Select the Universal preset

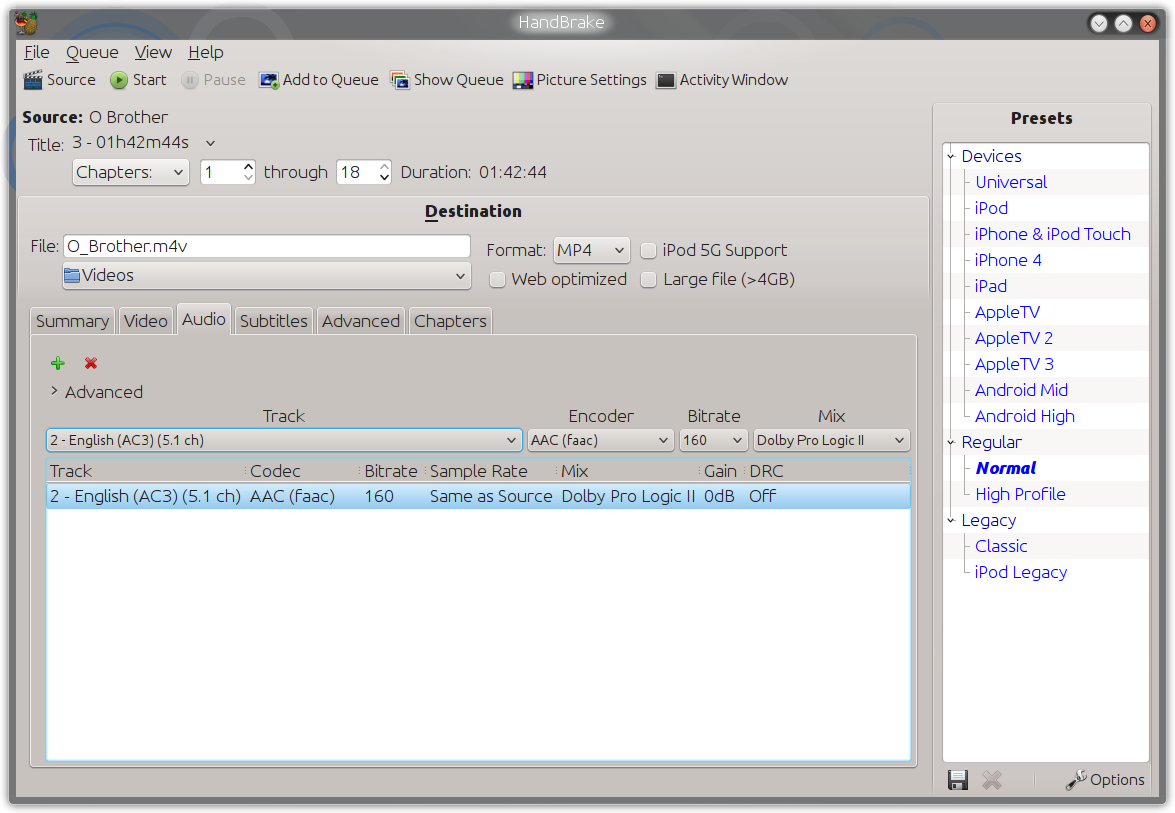(x=1011, y=183)
